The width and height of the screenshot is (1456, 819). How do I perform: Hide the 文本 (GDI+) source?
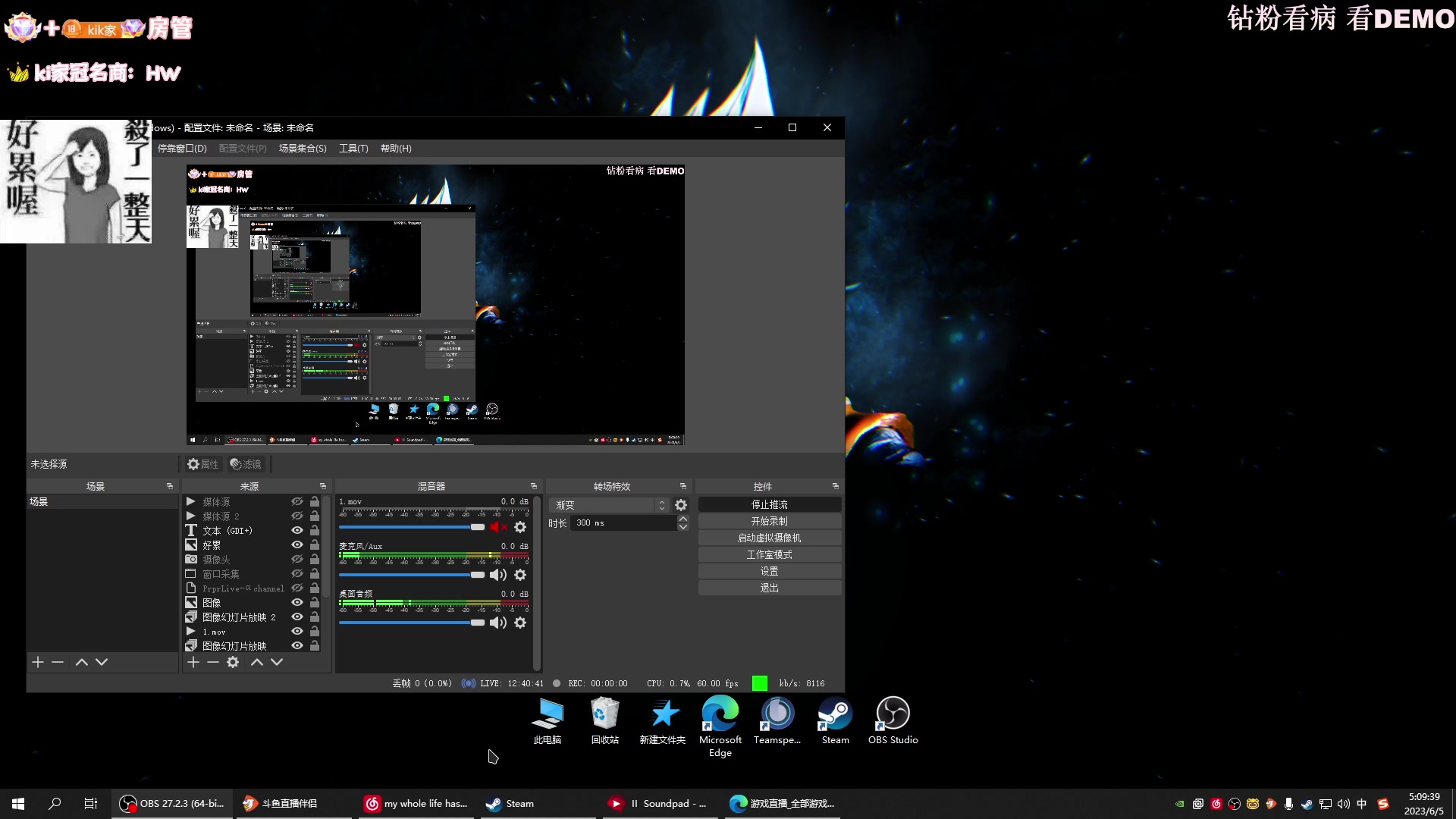point(297,531)
